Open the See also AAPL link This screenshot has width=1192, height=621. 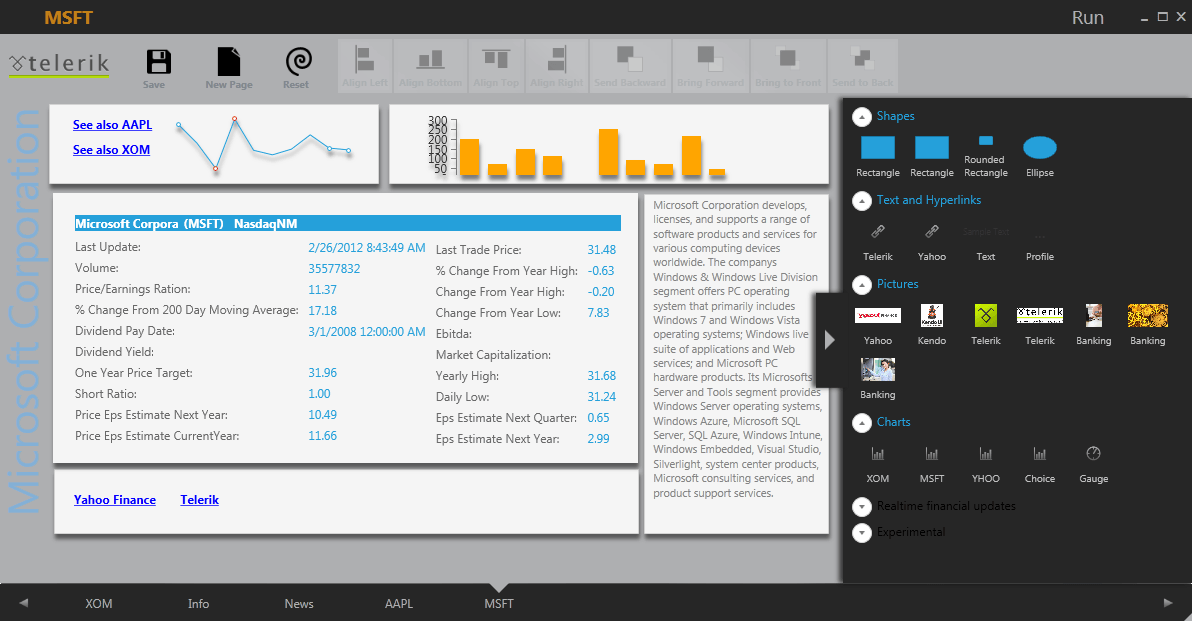(113, 125)
